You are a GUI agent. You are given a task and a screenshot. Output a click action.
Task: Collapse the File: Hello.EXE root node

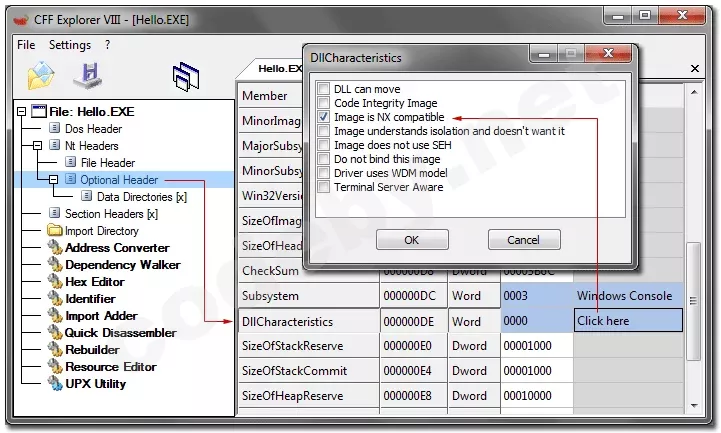[x=21, y=111]
